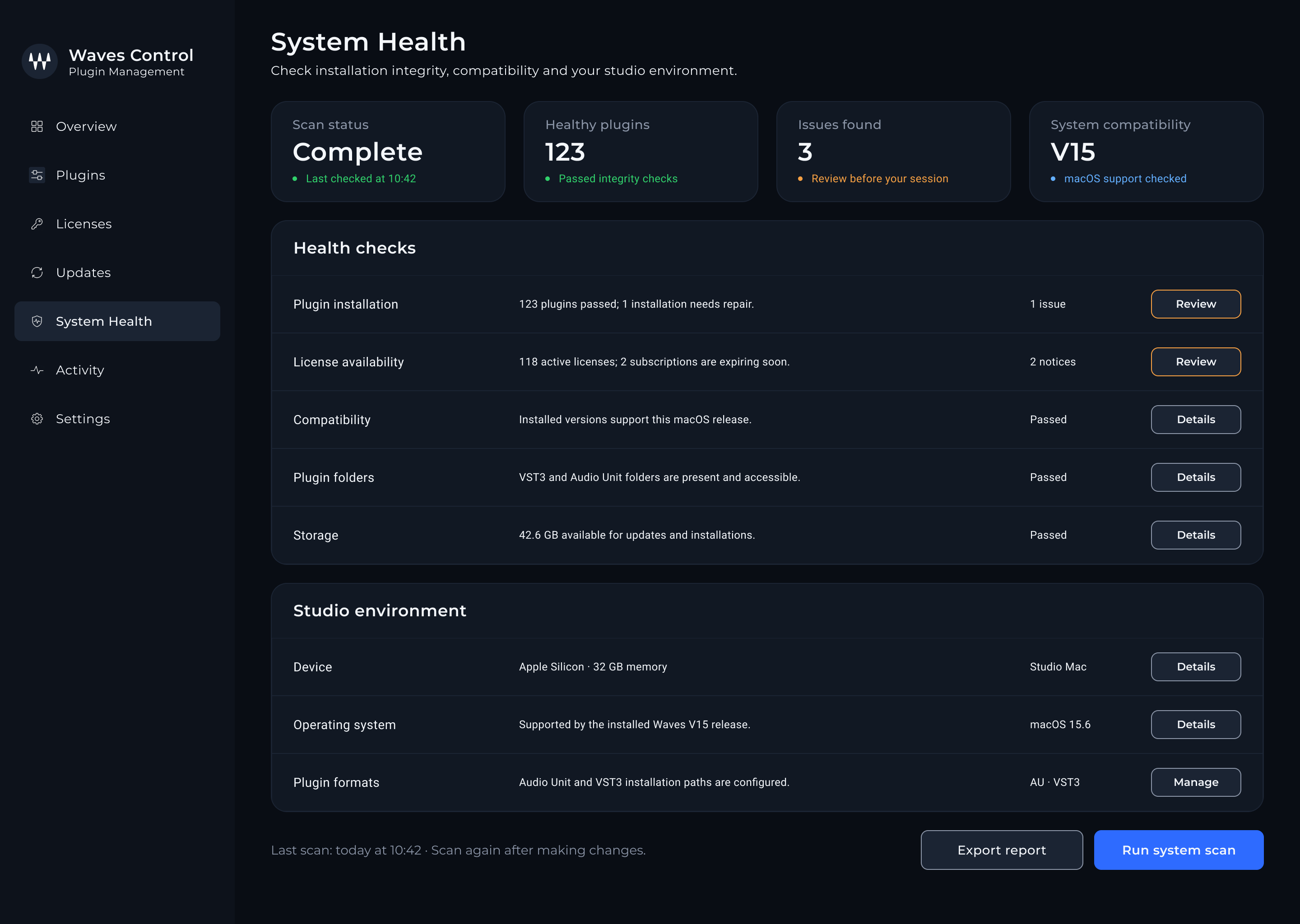Open the Licenses section
The image size is (1300, 924).
(x=117, y=224)
